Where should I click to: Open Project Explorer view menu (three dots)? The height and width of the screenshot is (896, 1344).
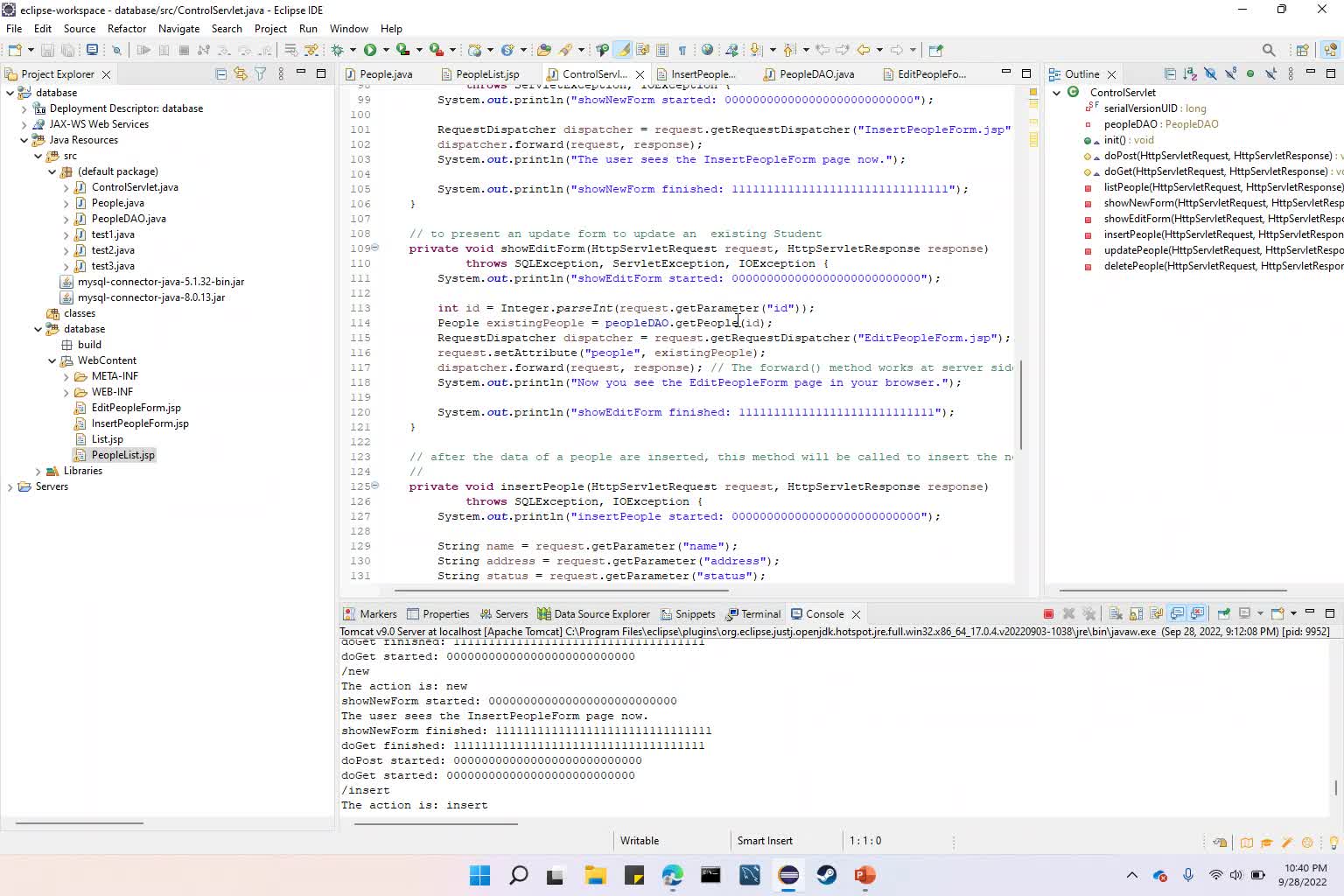[x=281, y=74]
